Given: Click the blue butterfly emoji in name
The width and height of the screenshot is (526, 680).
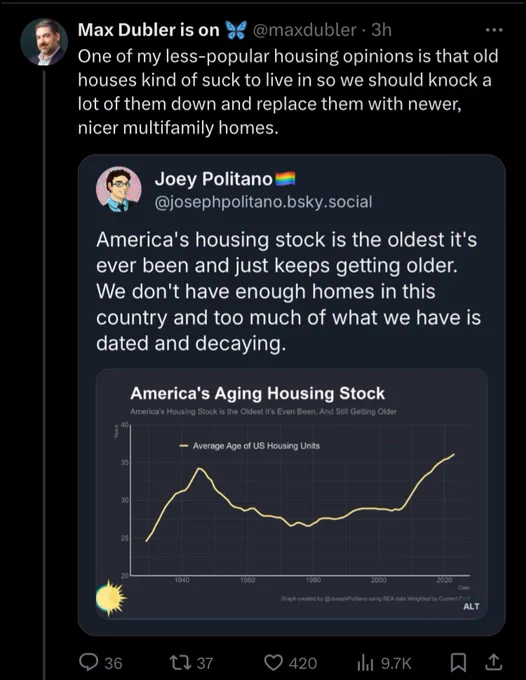Looking at the screenshot, I should coord(236,30).
